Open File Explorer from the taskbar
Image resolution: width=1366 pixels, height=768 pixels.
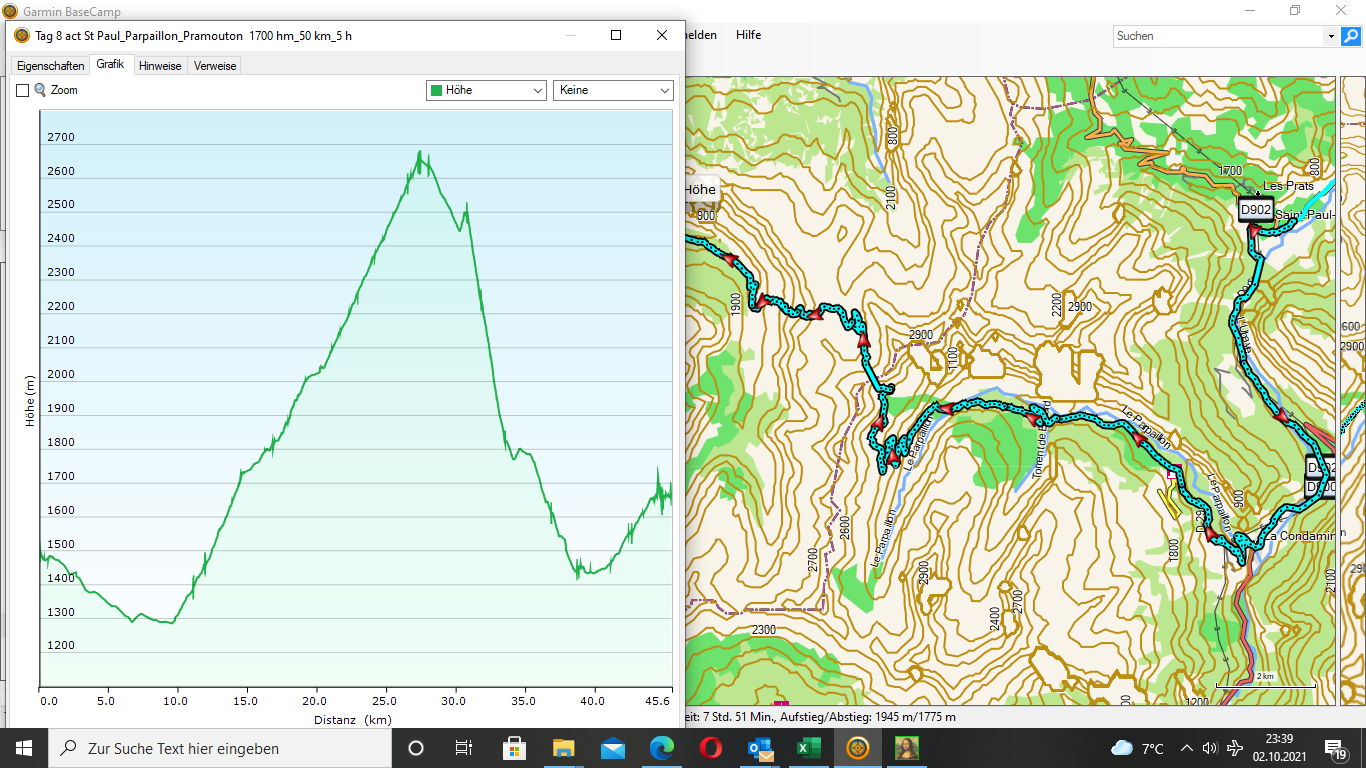563,748
